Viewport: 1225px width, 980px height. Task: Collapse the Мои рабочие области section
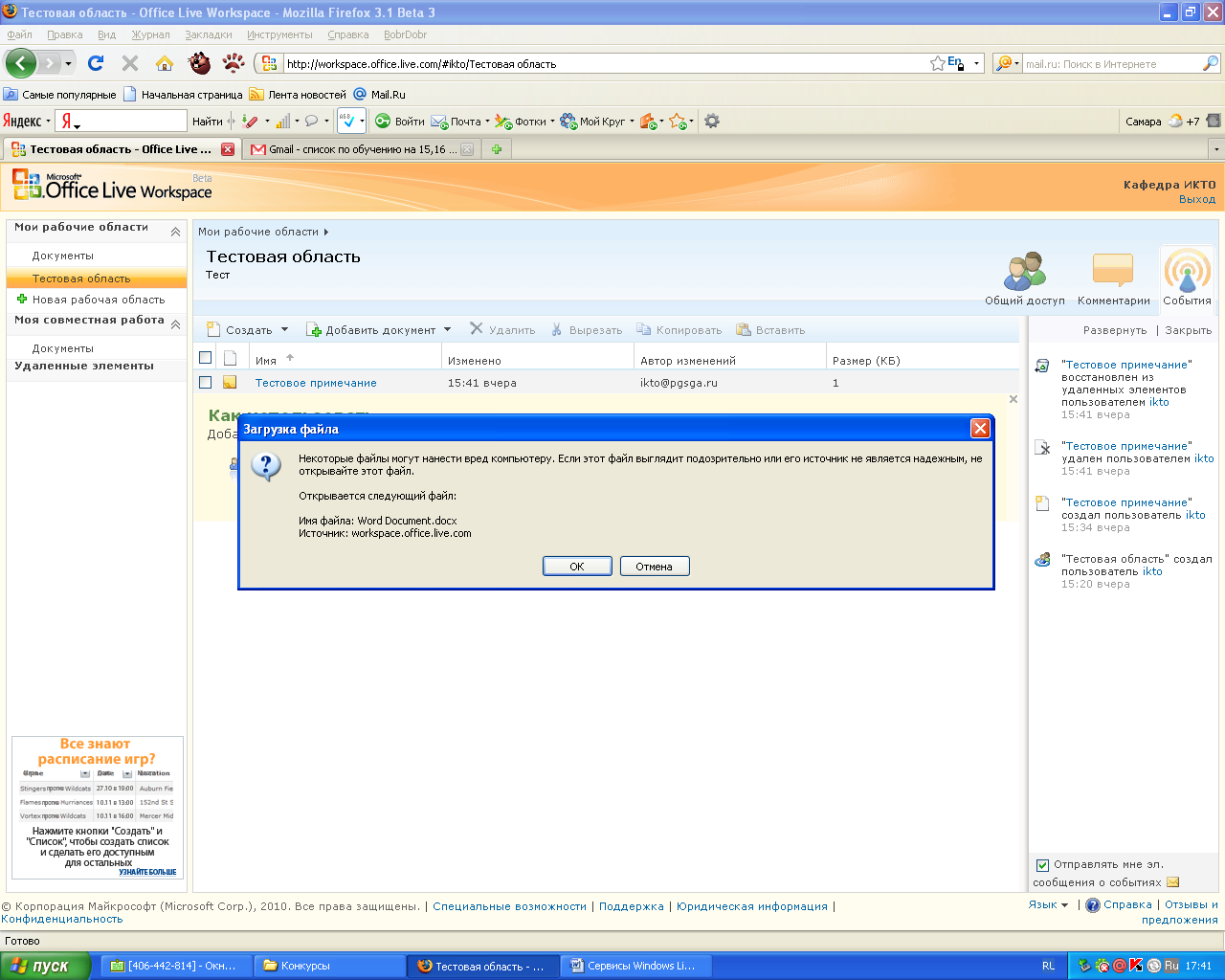[175, 232]
